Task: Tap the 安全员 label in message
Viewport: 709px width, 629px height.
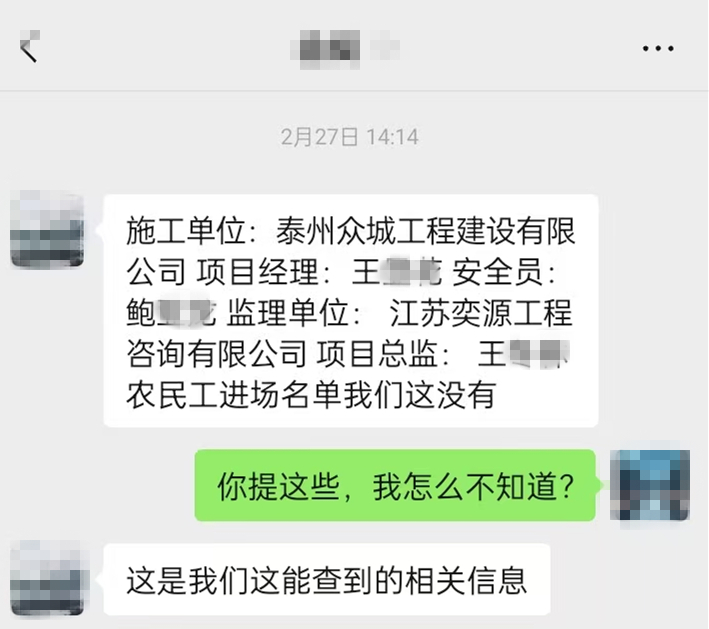Action: click(x=497, y=272)
